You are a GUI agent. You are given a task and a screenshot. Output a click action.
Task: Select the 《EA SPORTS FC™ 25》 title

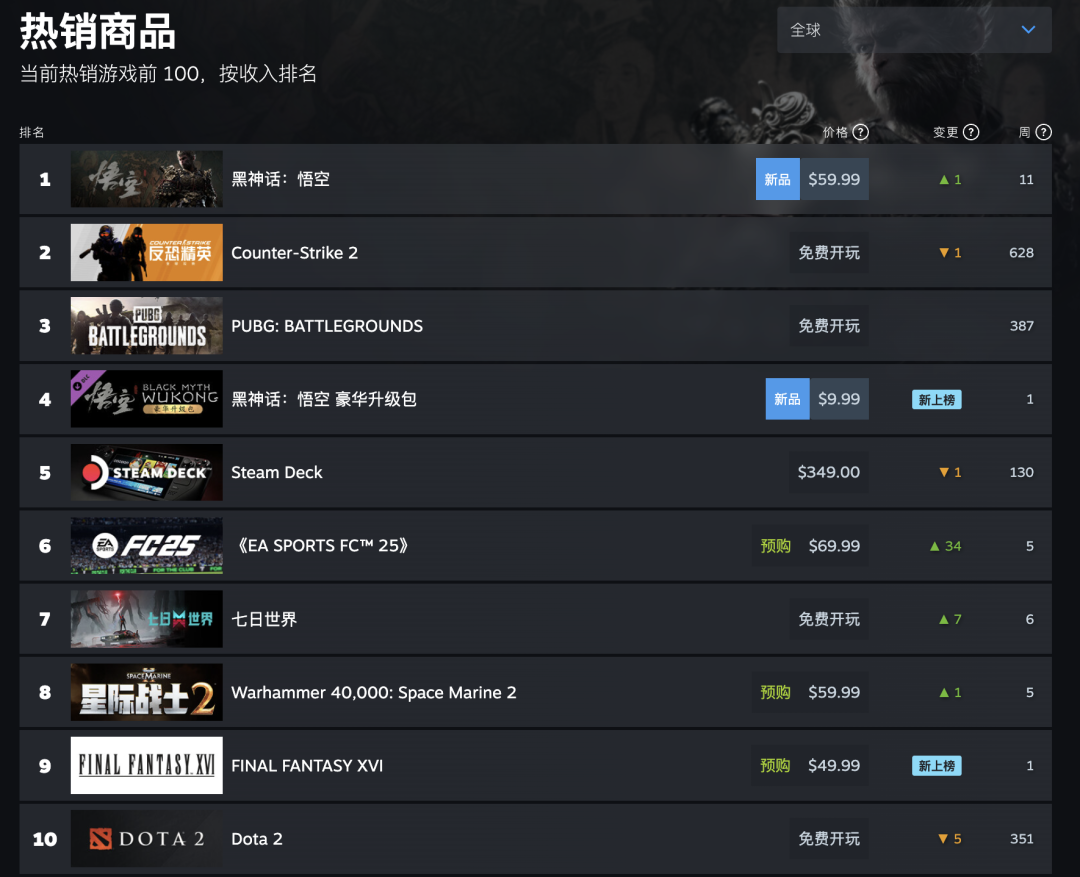click(x=323, y=546)
